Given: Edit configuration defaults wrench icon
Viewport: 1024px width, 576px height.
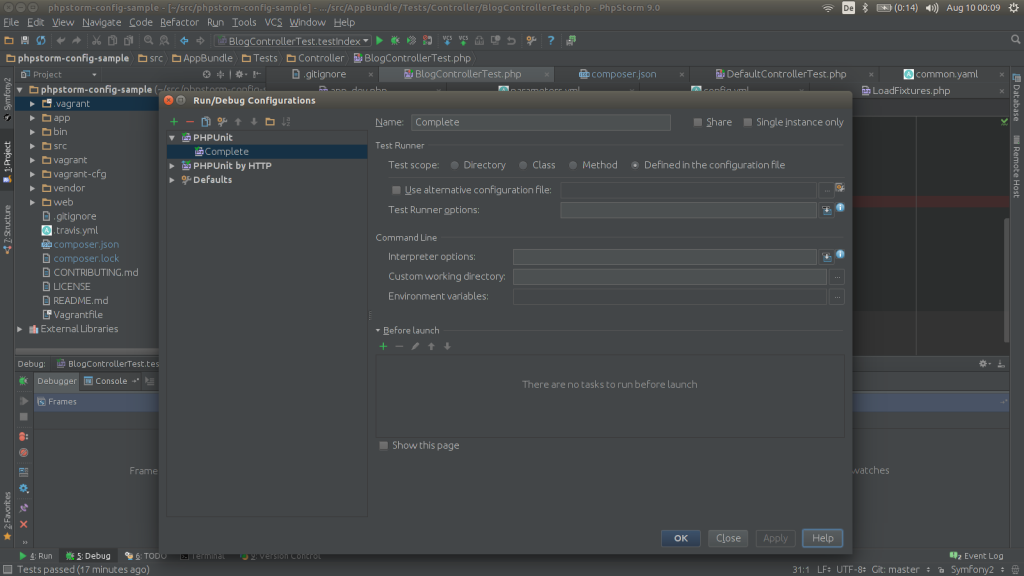Looking at the screenshot, I should tap(222, 121).
